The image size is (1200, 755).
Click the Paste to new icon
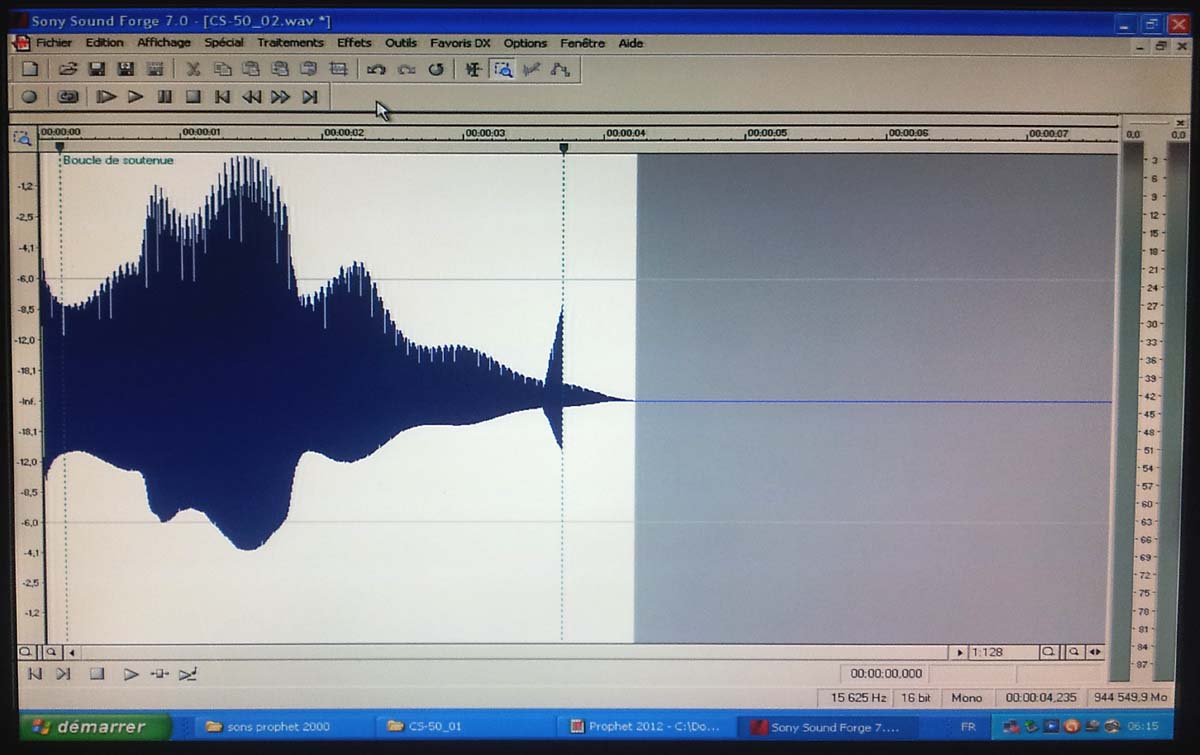[309, 69]
